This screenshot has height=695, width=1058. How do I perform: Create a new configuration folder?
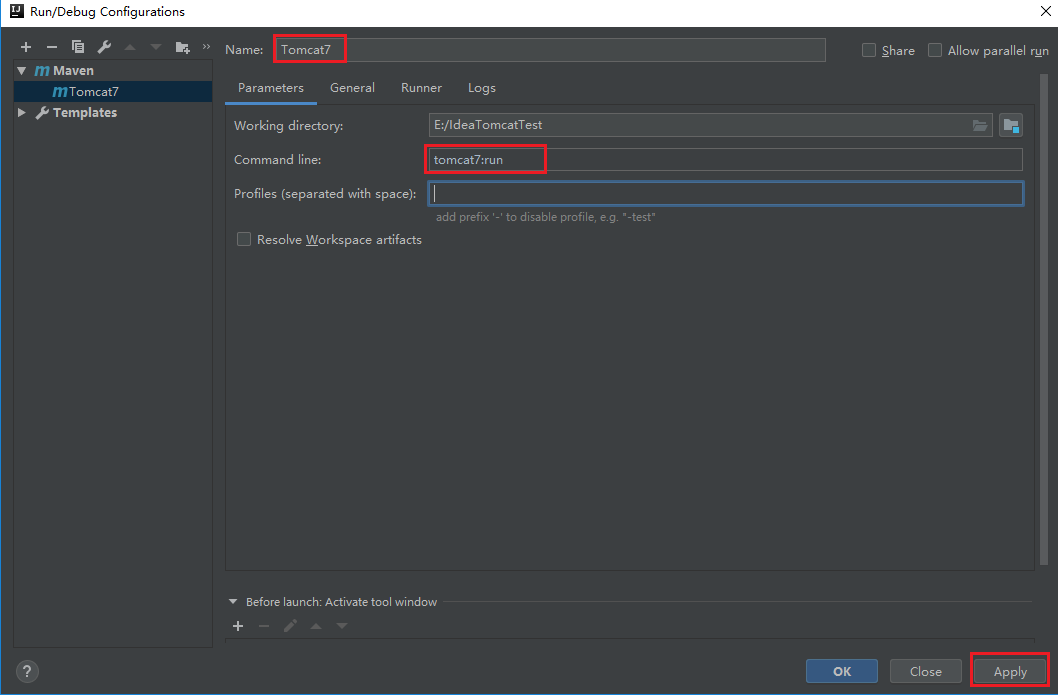pos(182,47)
